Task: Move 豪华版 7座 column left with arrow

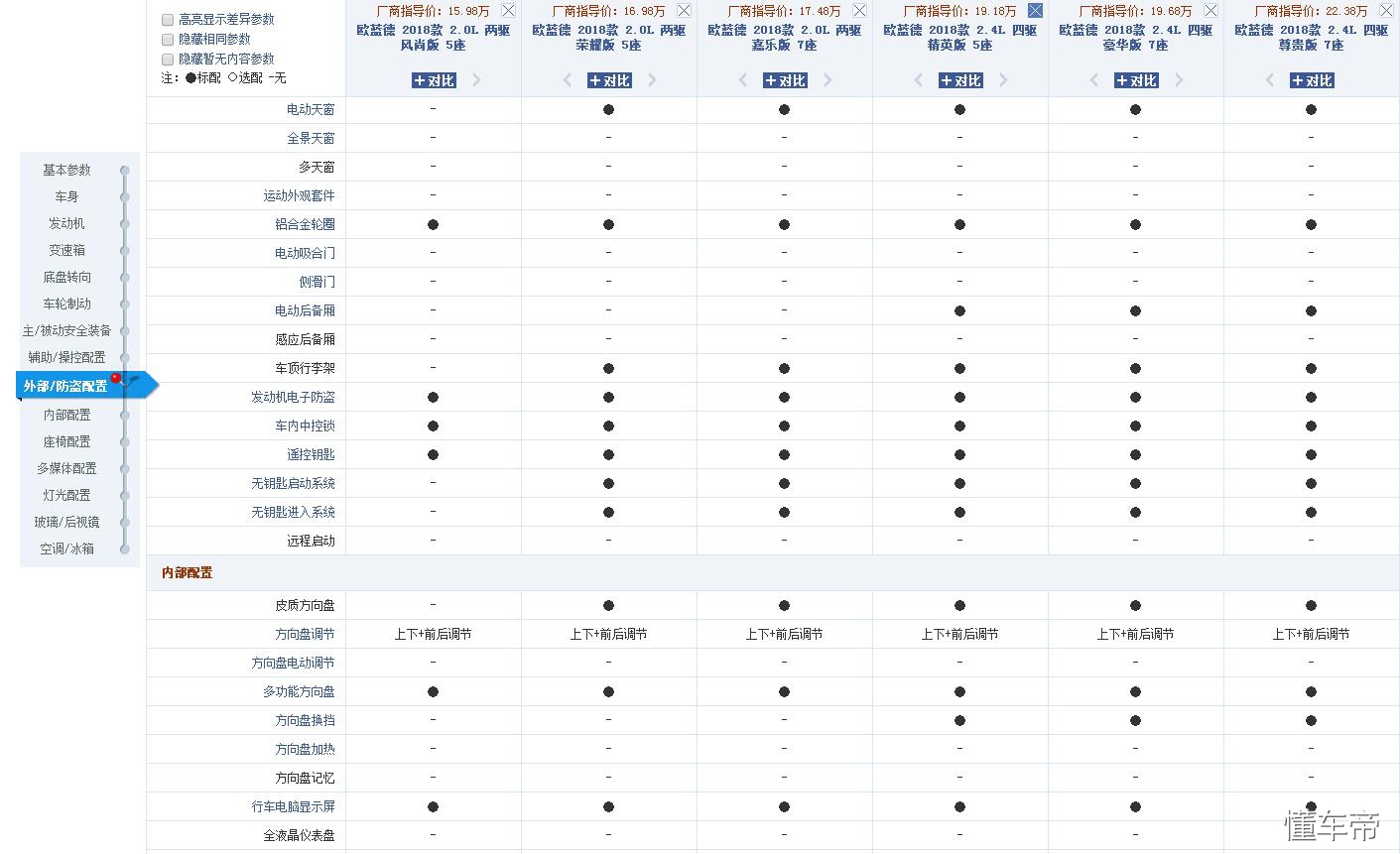Action: coord(1093,80)
